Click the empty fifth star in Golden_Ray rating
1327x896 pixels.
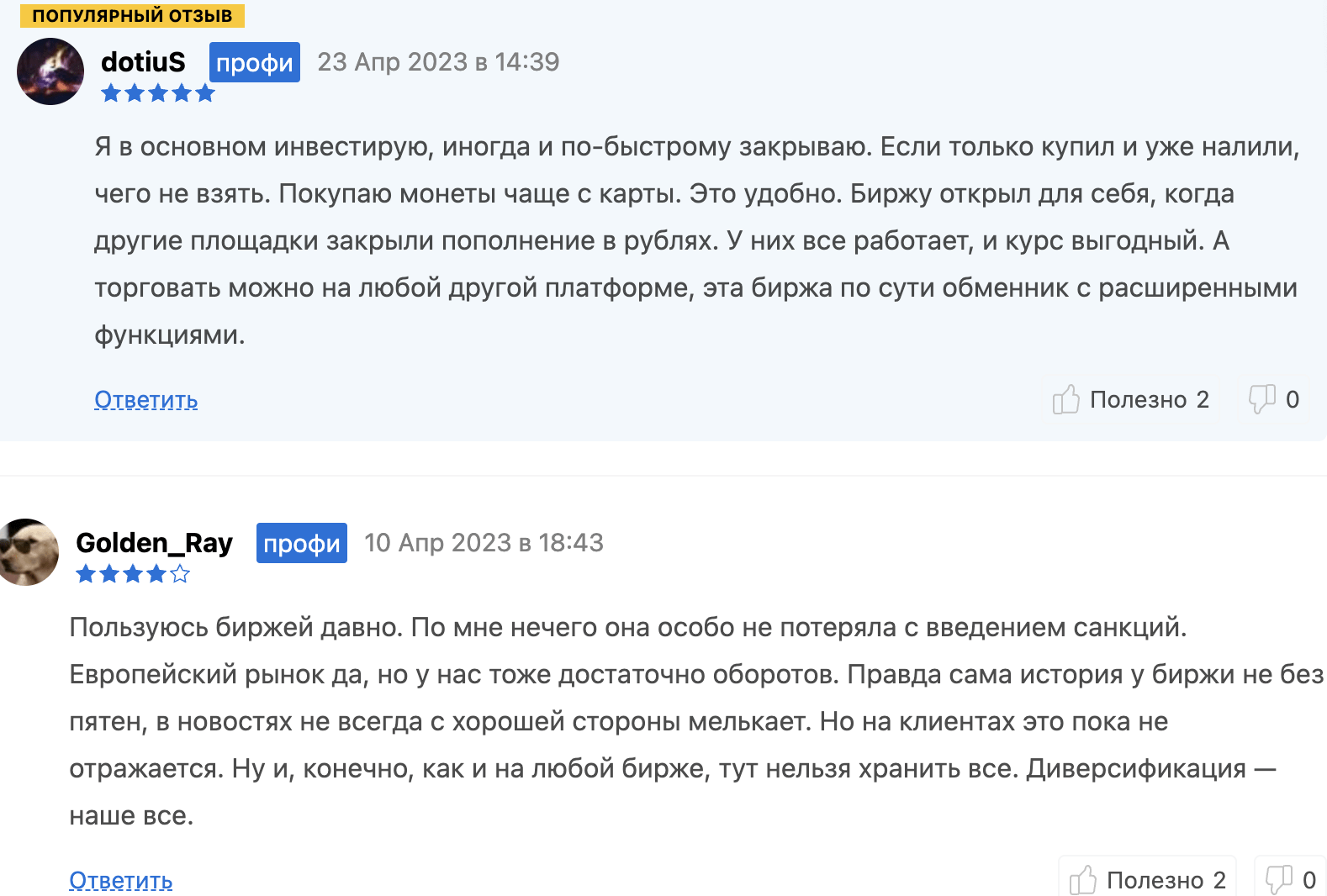point(178,574)
